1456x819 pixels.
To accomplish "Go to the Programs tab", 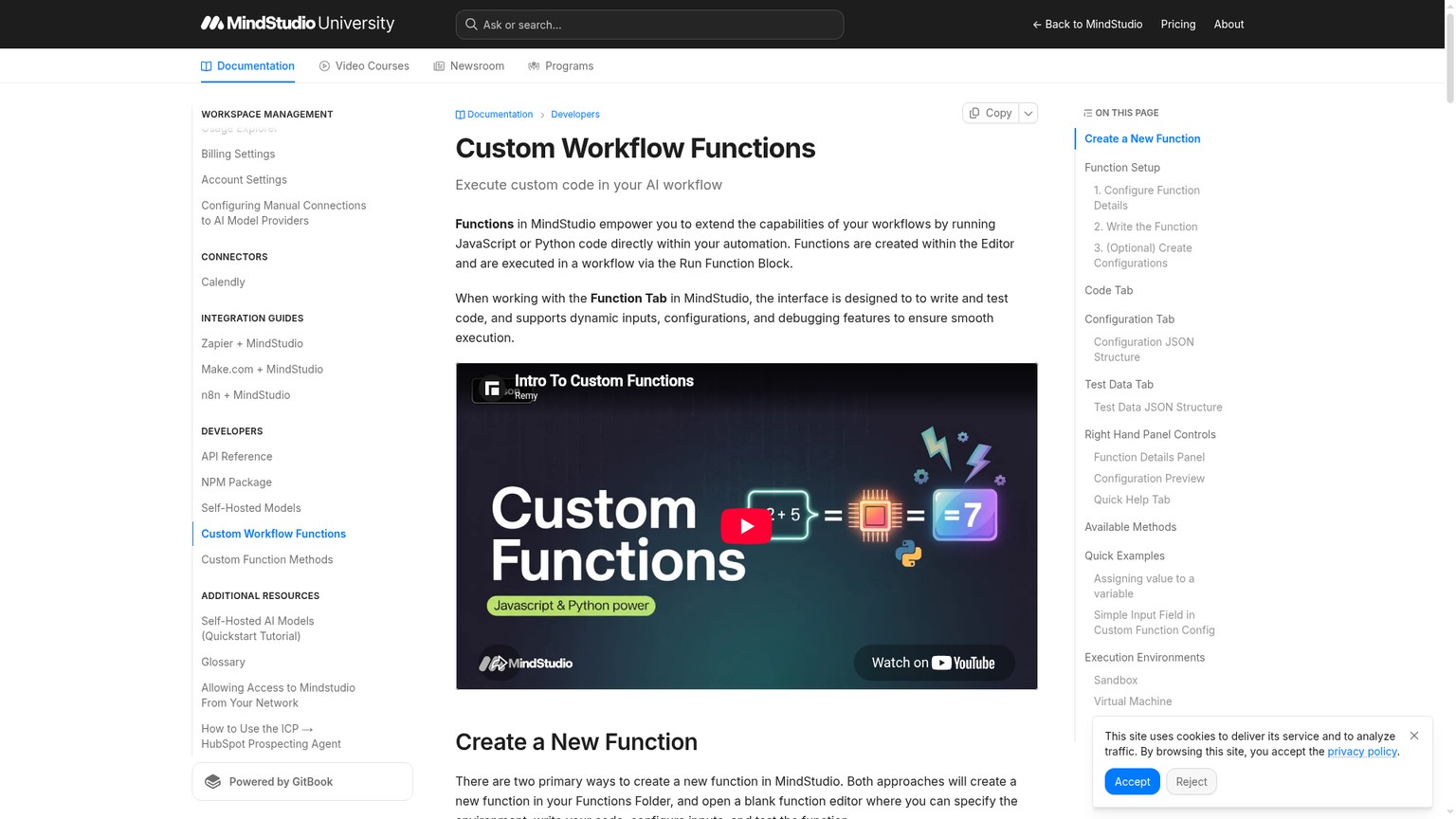I will pyautogui.click(x=560, y=66).
